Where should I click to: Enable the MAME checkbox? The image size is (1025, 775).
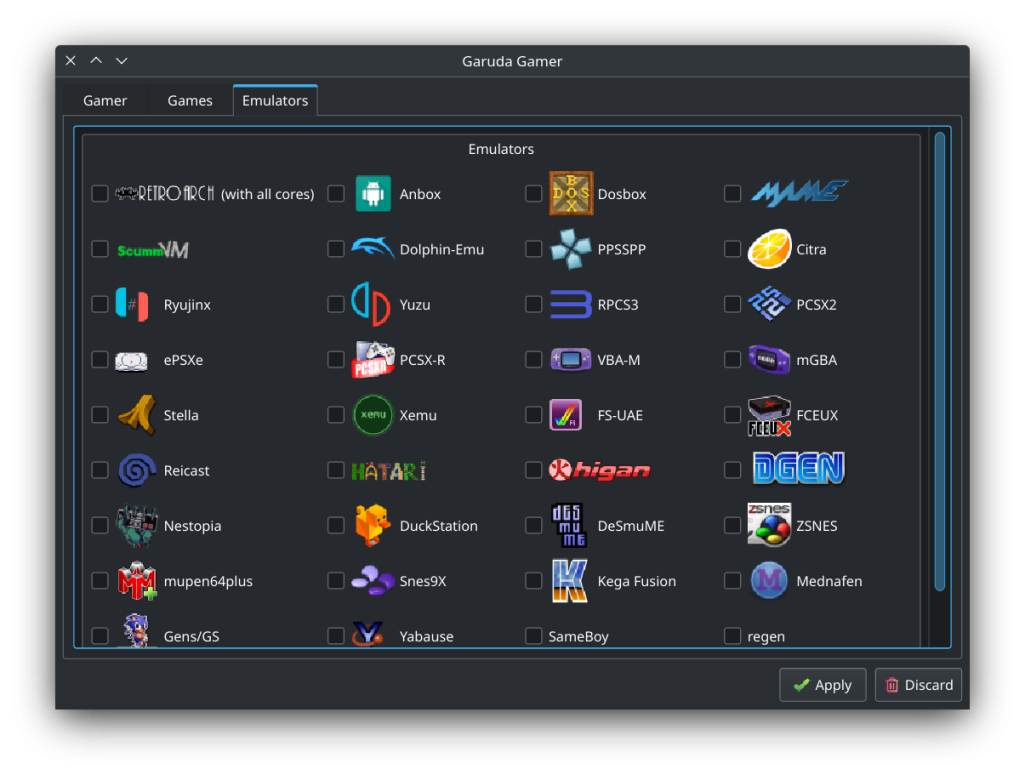pos(732,193)
